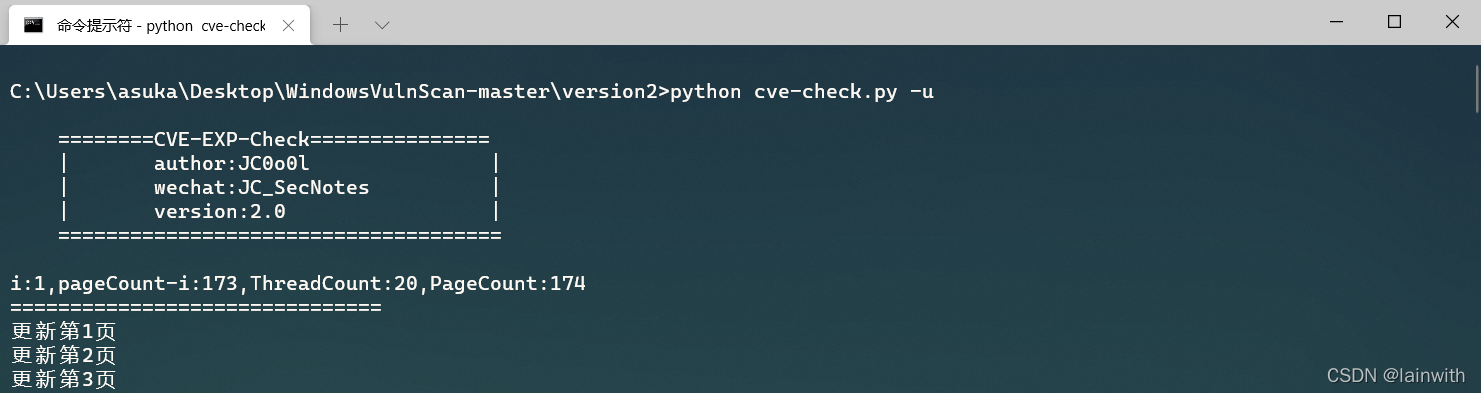
Task: Maximize the terminal window
Action: tap(1394, 22)
